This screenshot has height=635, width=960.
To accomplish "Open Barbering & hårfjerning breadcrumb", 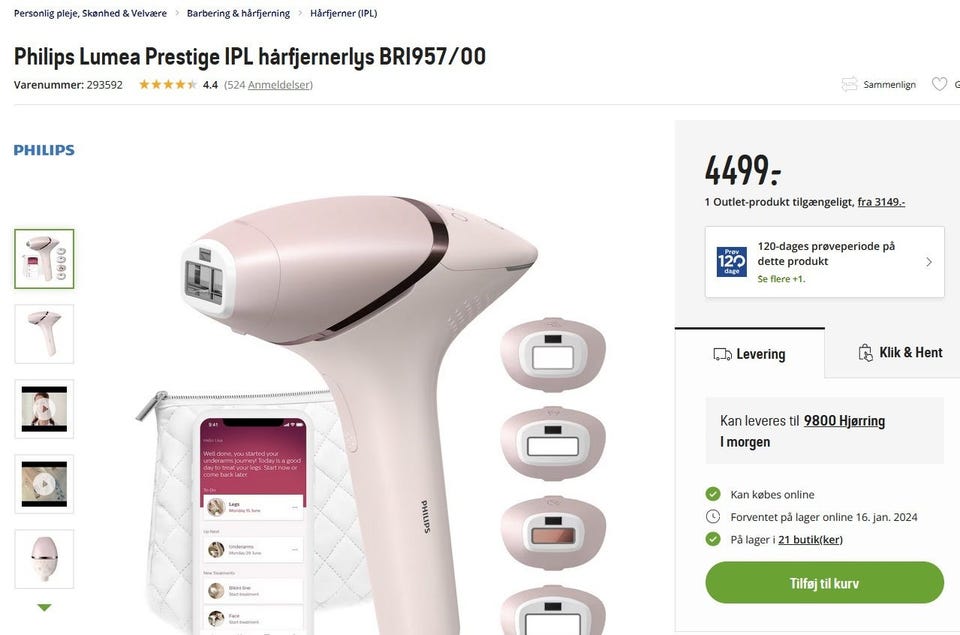I will [x=238, y=13].
